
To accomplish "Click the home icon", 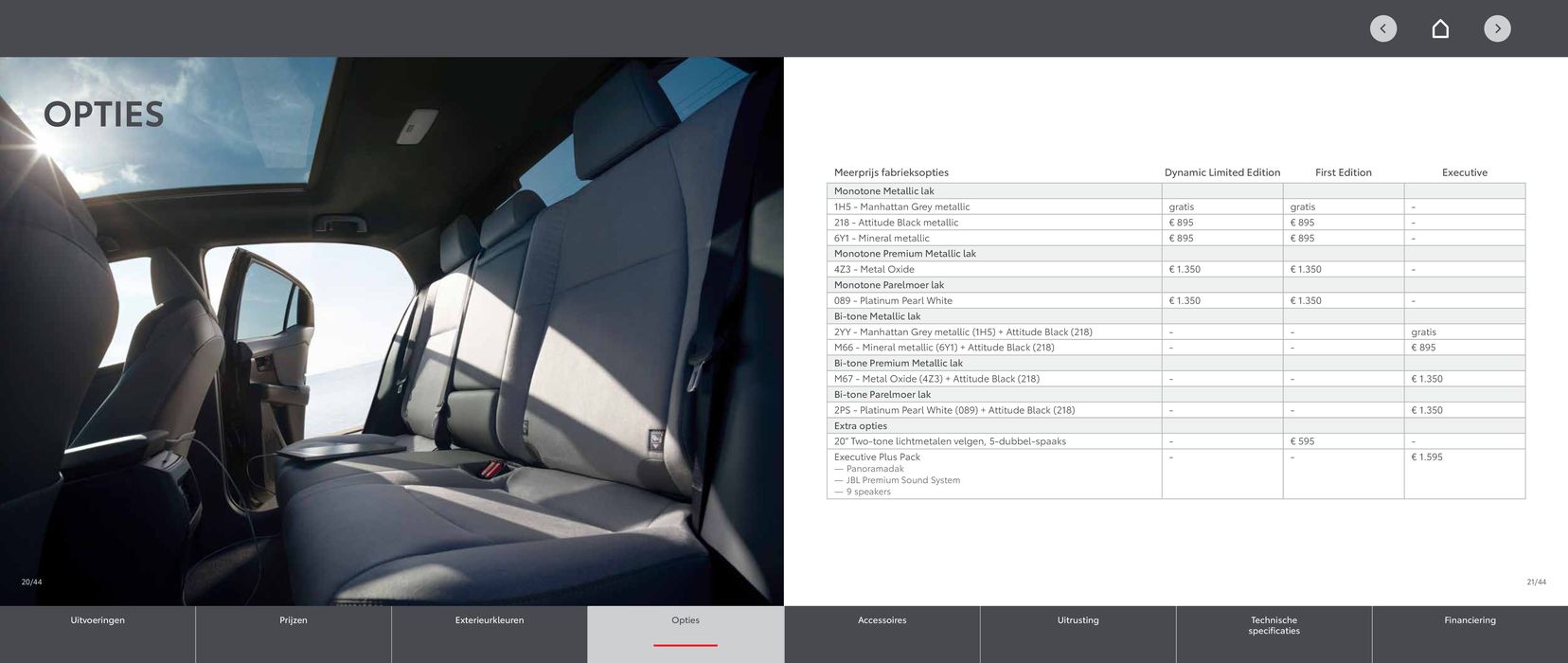I will [1440, 28].
